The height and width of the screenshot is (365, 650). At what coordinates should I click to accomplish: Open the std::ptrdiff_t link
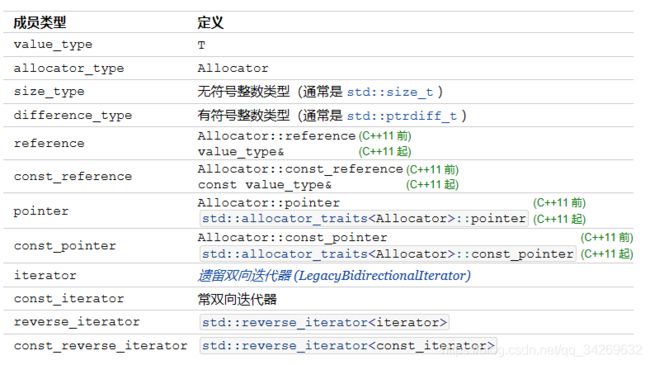pos(402,116)
